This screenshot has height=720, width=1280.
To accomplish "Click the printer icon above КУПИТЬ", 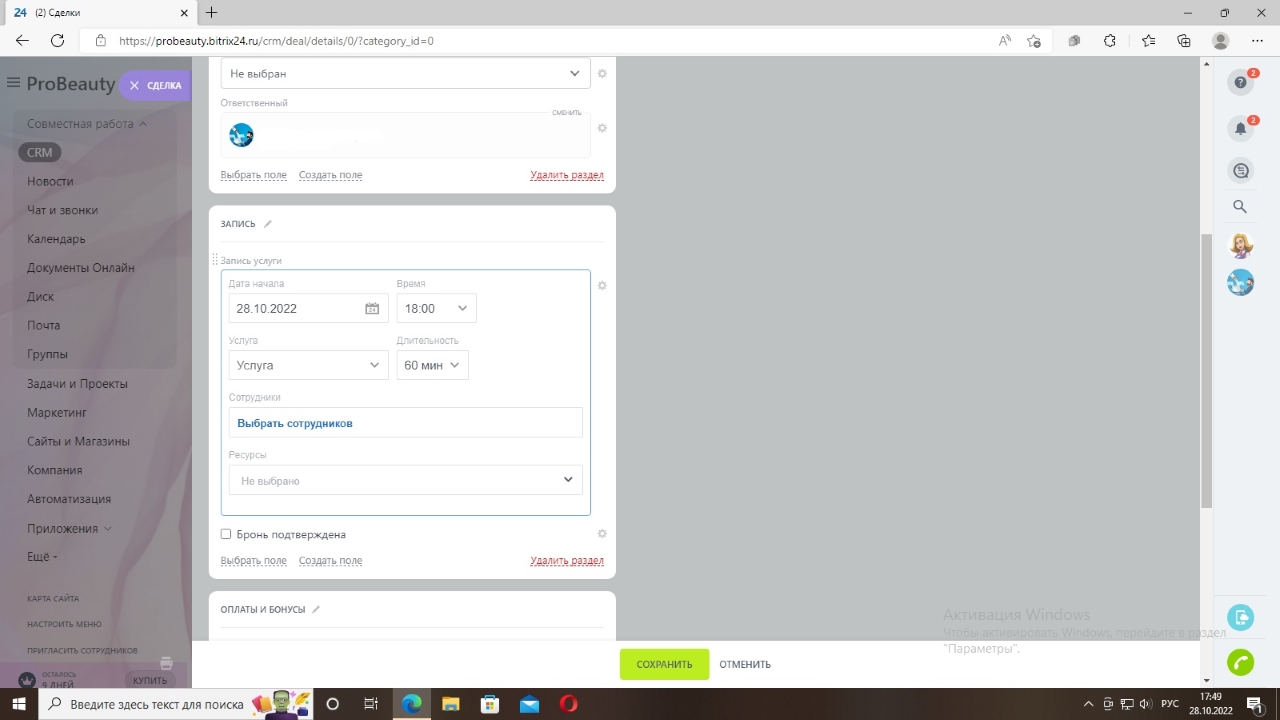I will pos(166,662).
